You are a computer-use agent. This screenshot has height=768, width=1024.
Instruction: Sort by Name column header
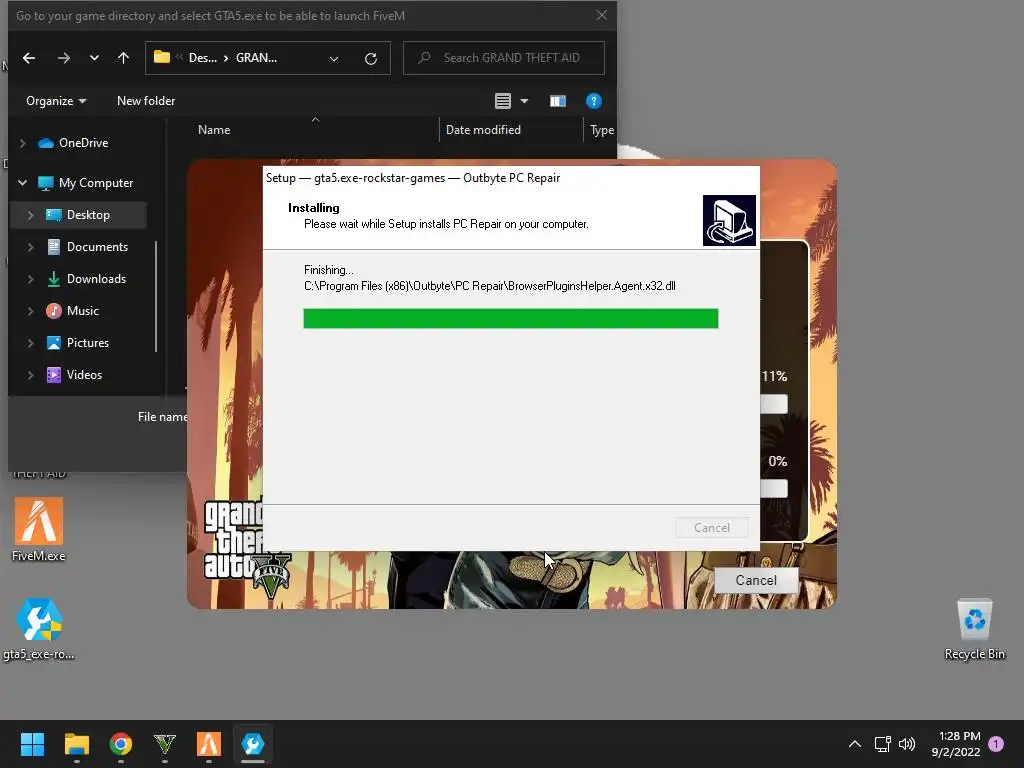coord(214,130)
